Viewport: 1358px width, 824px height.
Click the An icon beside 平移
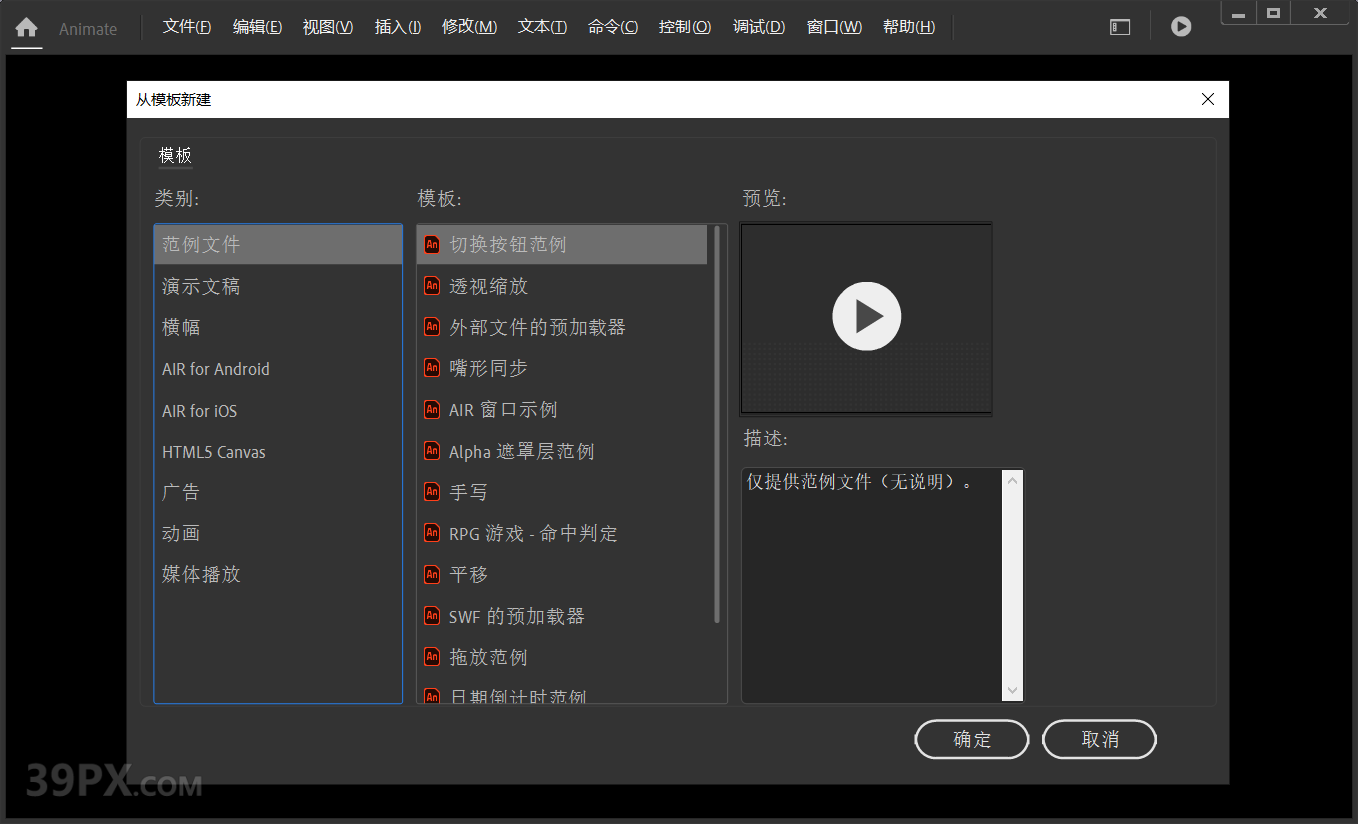point(432,574)
